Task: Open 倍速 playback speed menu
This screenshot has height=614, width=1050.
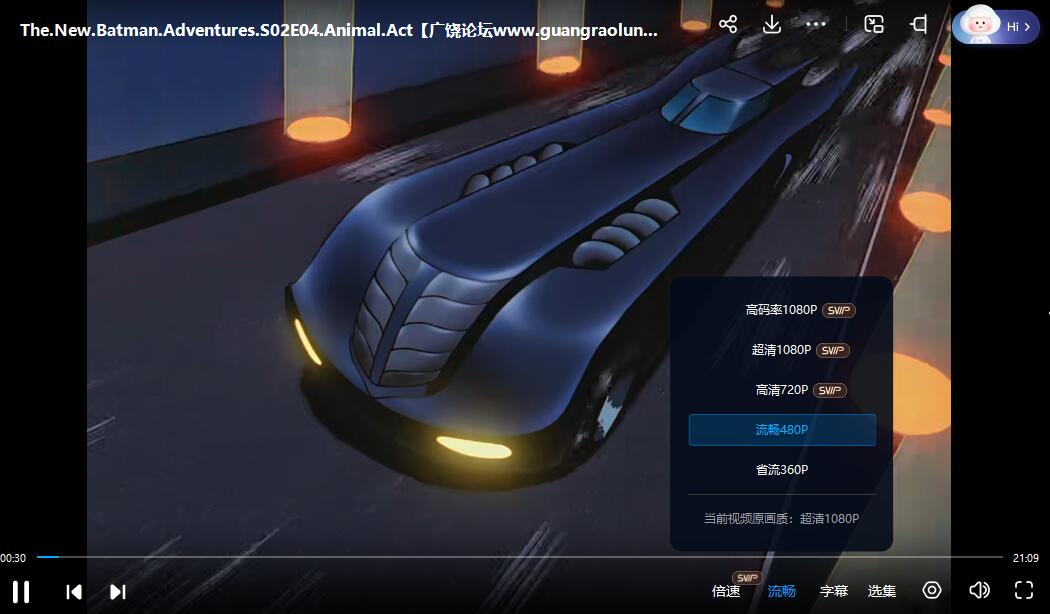Action: (726, 591)
